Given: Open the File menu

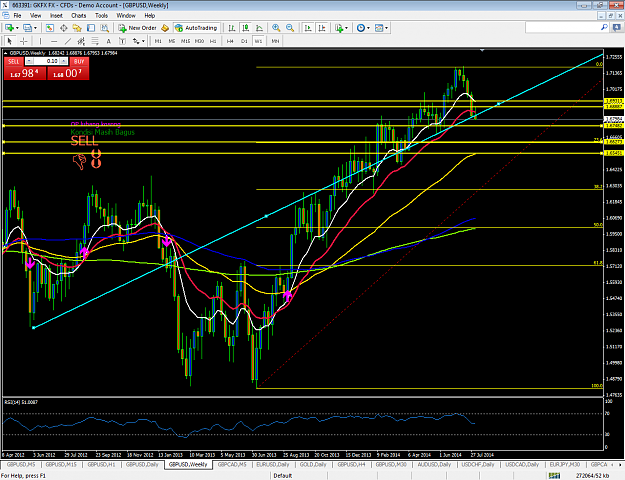Looking at the screenshot, I should pos(18,16).
